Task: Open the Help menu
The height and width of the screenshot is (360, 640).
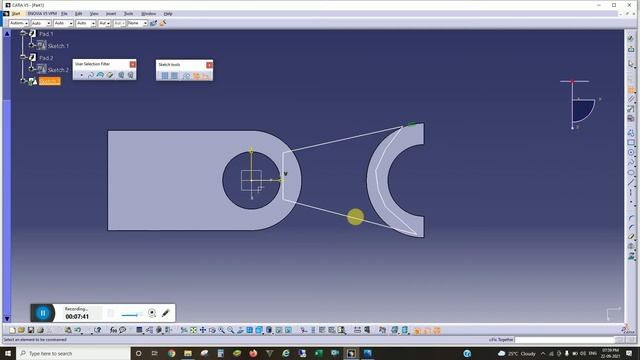Action: click(x=168, y=13)
